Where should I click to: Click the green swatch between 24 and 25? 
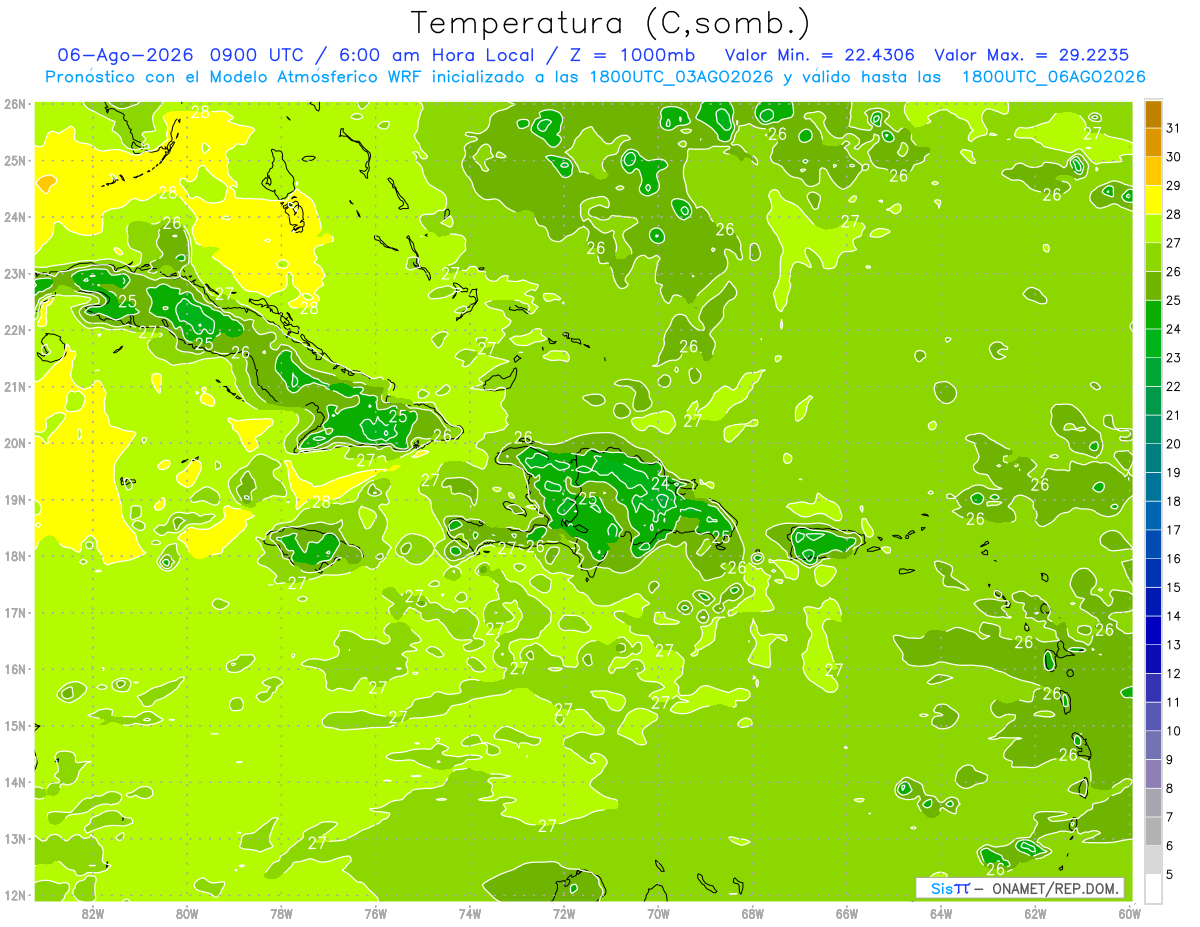[1153, 315]
